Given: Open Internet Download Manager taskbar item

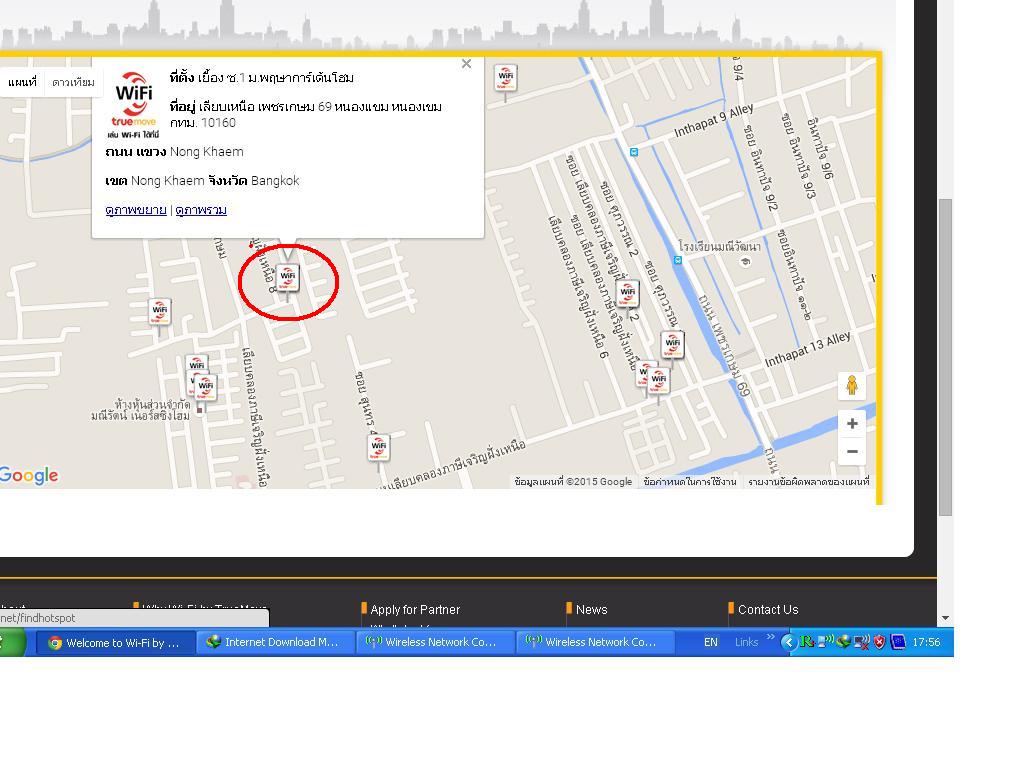Looking at the screenshot, I should pos(275,643).
